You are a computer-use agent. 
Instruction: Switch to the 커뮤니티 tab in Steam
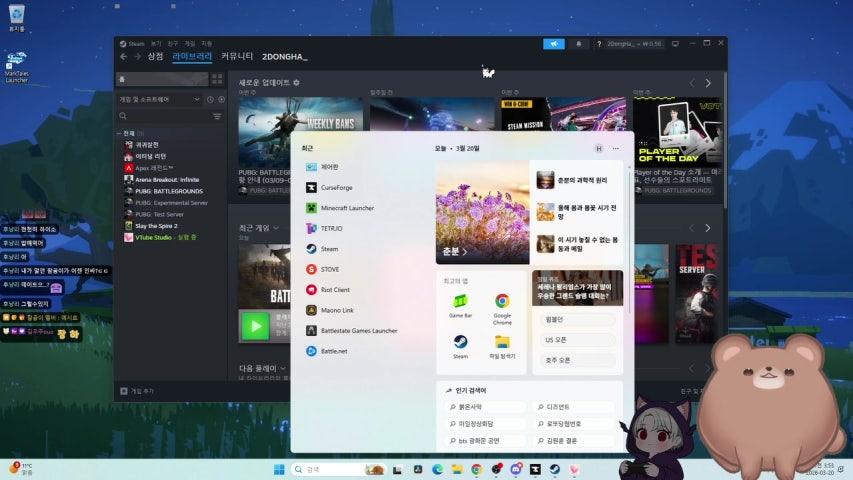click(x=237, y=57)
